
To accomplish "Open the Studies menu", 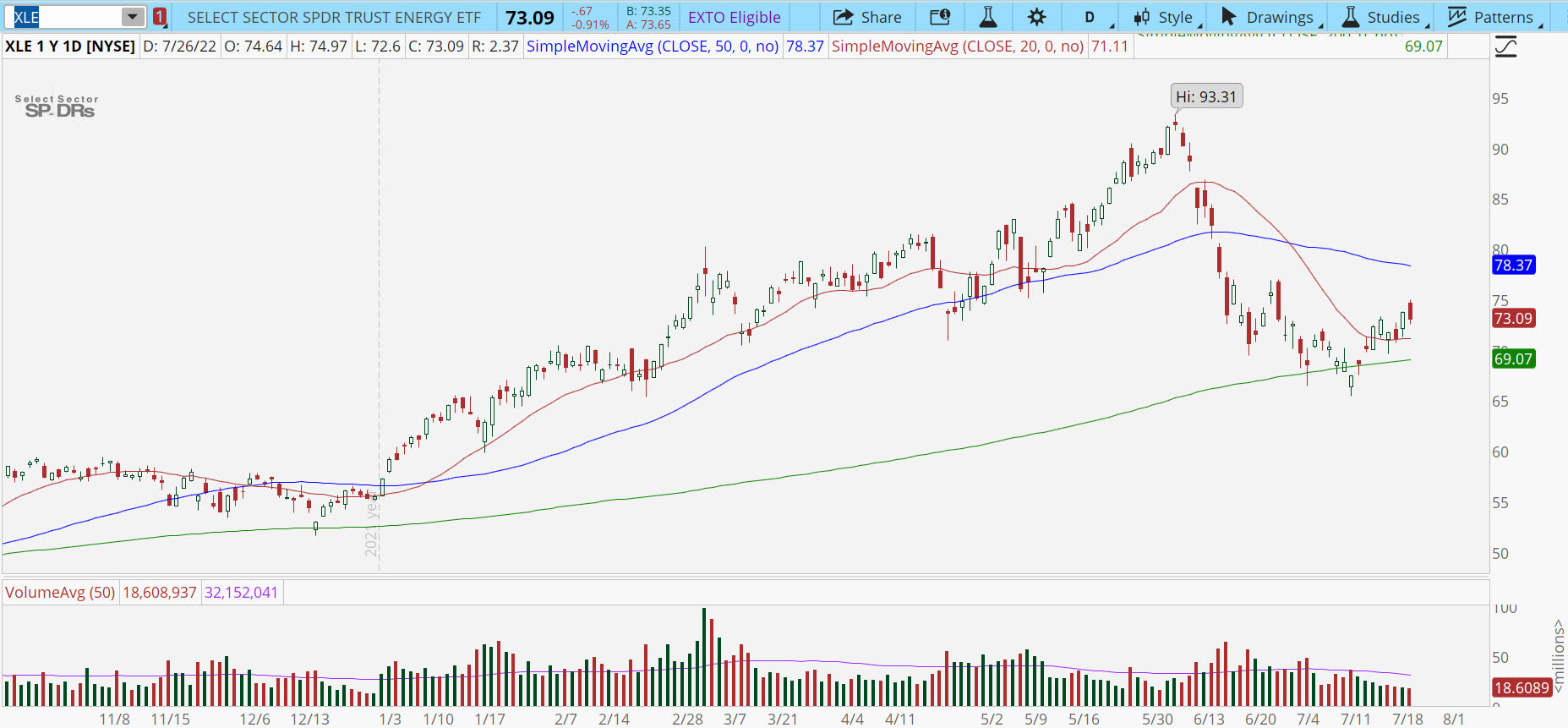I will pyautogui.click(x=1384, y=17).
